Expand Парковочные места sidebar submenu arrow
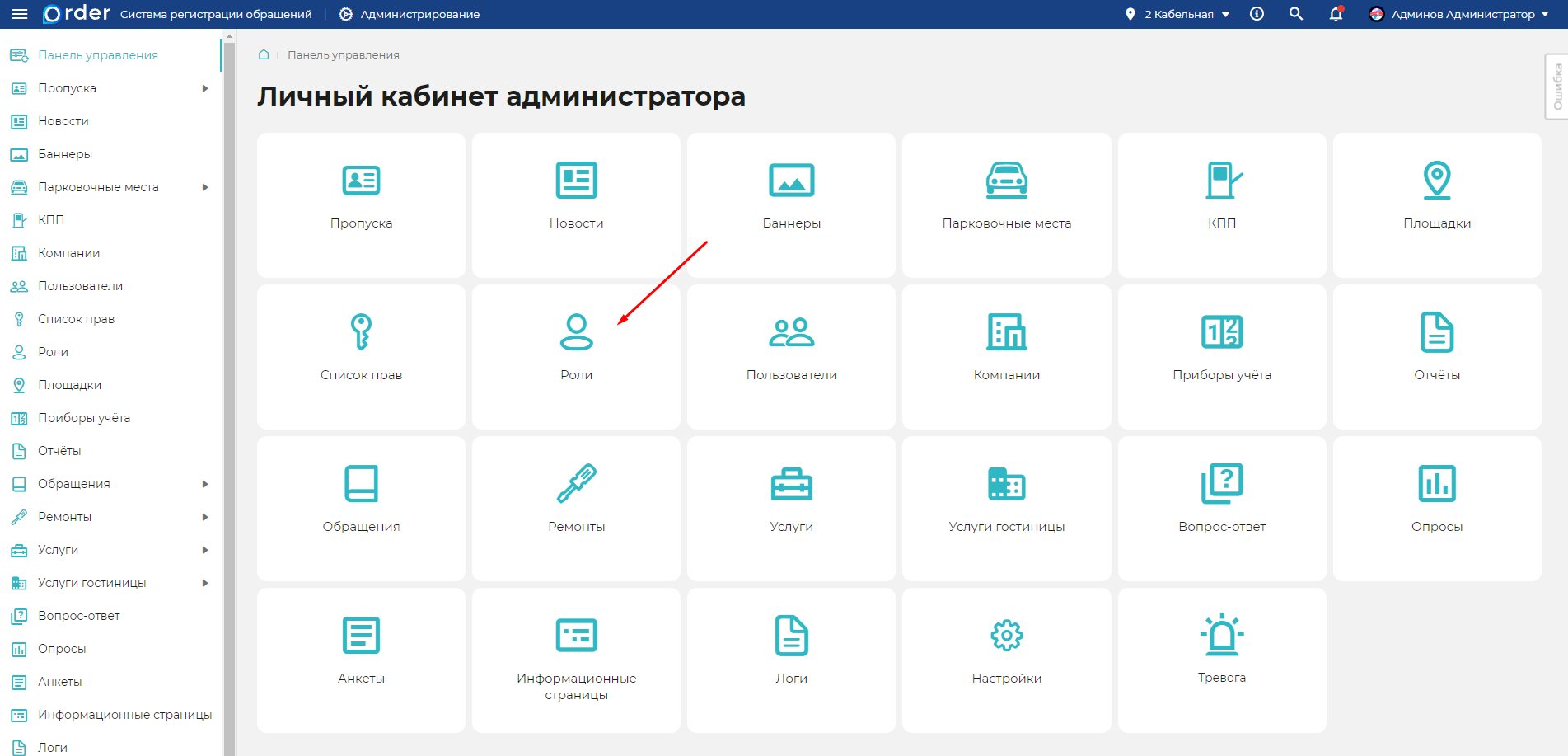Viewport: 1568px width, 756px height. [205, 187]
